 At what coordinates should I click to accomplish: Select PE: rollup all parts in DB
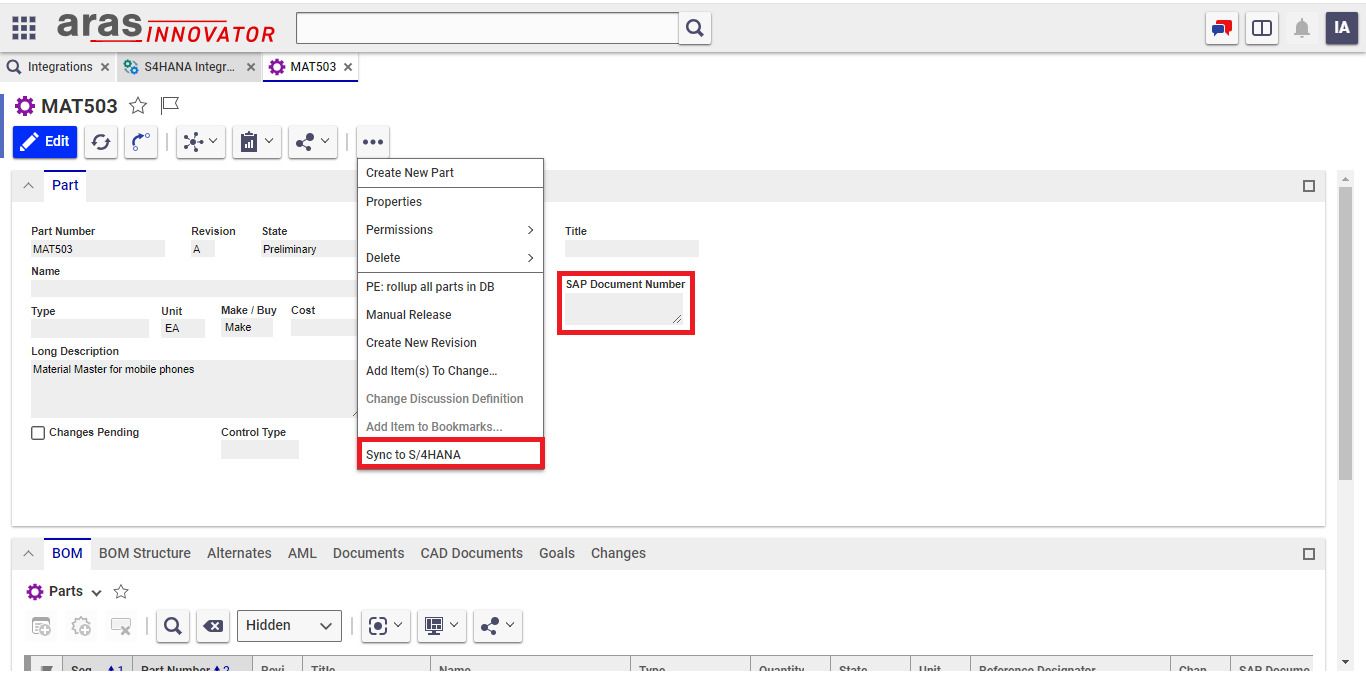point(450,287)
